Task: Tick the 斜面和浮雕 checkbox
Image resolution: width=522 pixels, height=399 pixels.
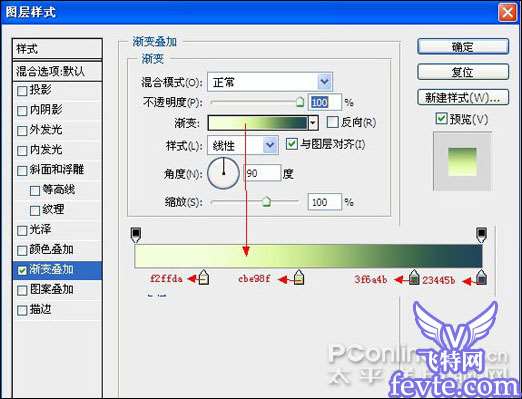Action: pos(22,171)
